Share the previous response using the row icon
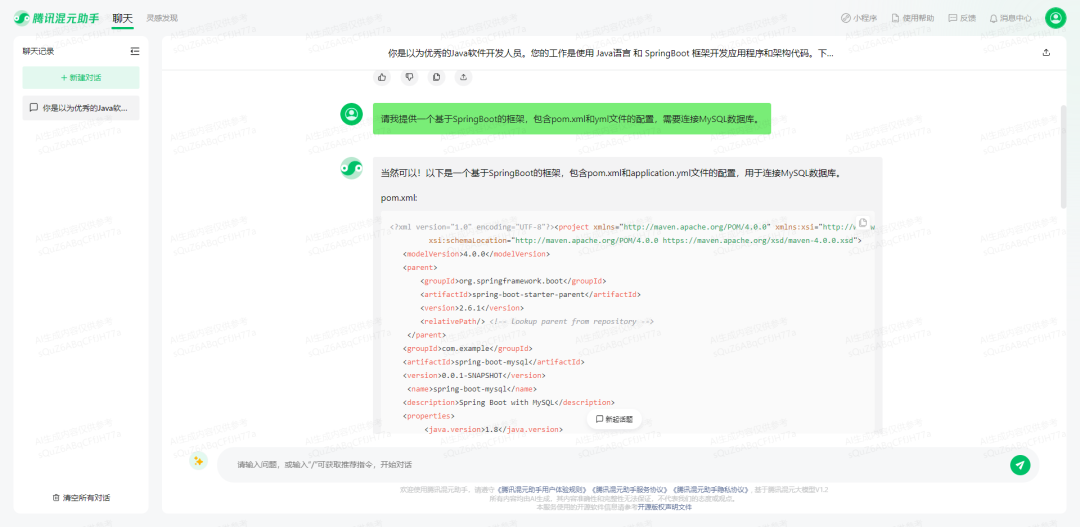 pos(464,77)
